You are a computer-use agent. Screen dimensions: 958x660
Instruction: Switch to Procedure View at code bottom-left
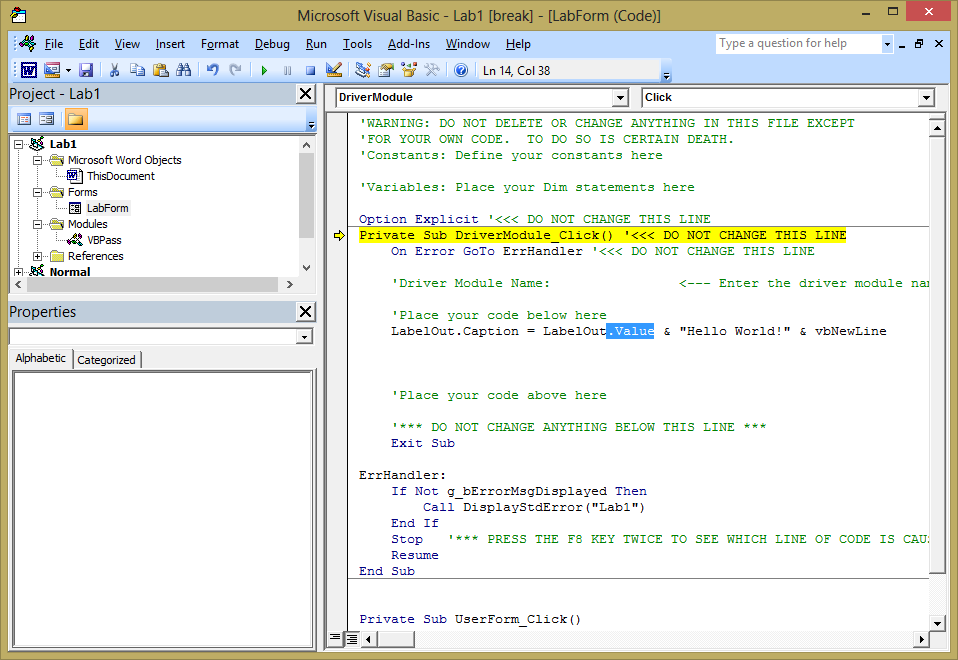[x=335, y=637]
